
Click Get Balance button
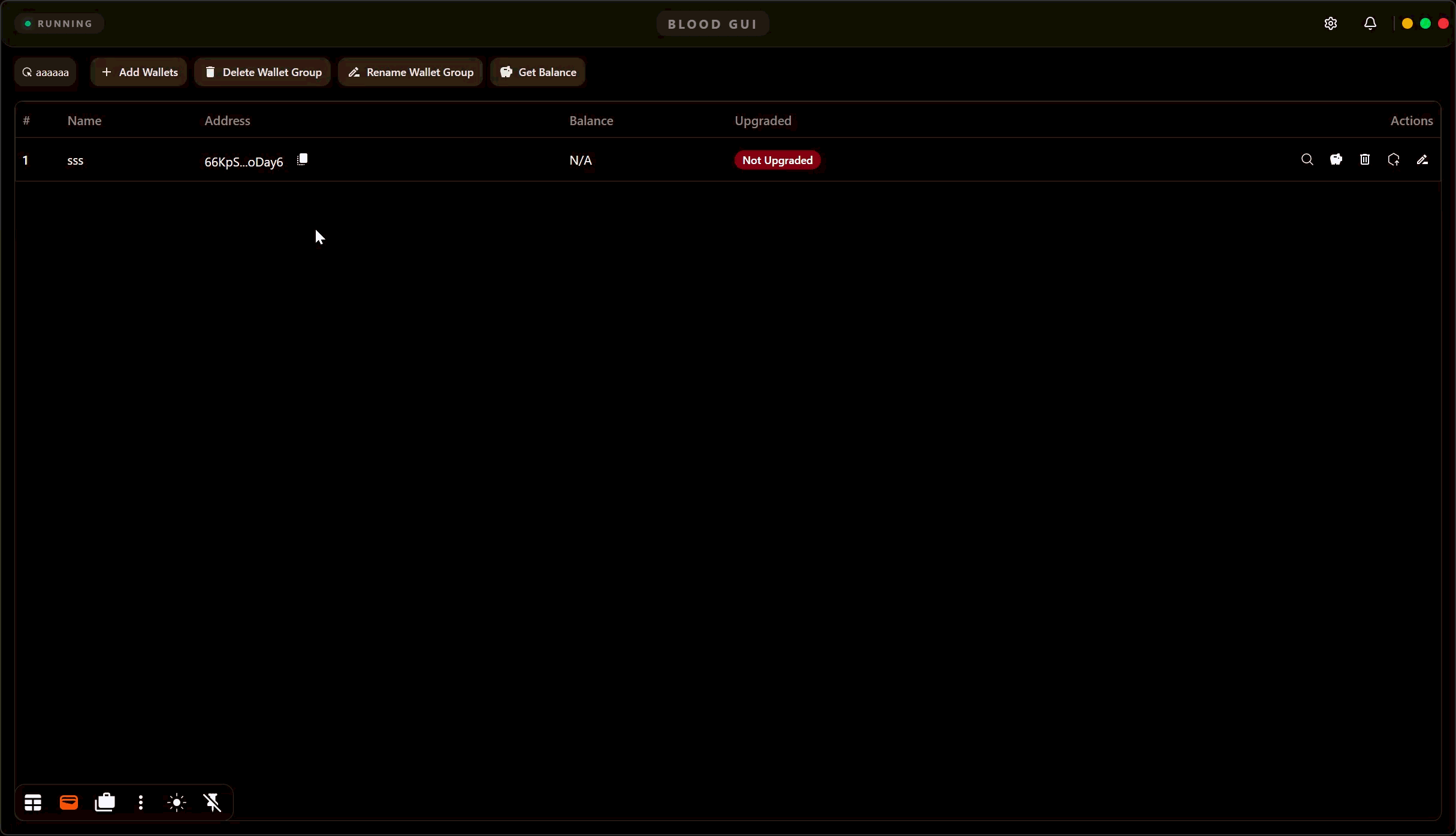tap(537, 72)
